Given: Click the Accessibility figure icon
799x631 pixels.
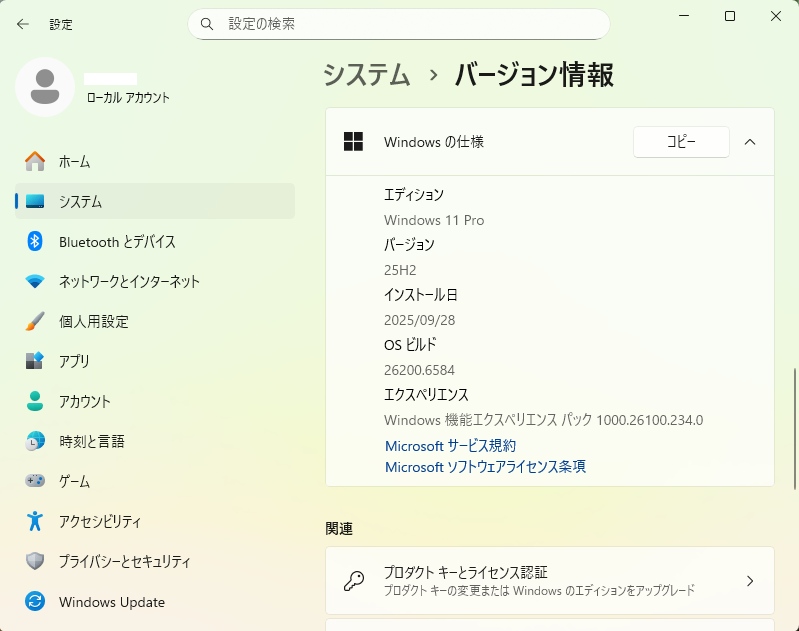Looking at the screenshot, I should pos(35,521).
